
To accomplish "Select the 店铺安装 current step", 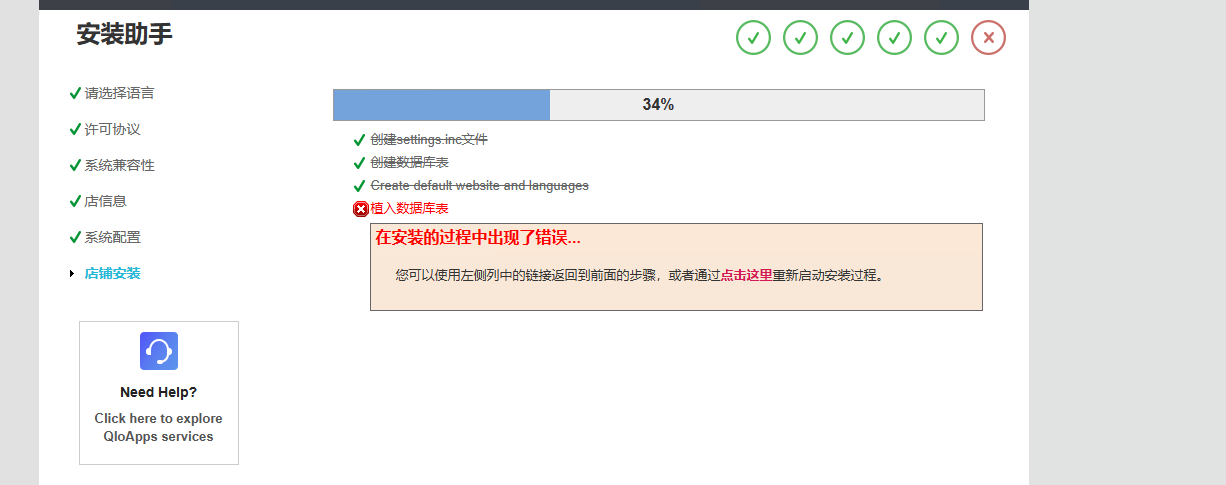I will tap(112, 273).
